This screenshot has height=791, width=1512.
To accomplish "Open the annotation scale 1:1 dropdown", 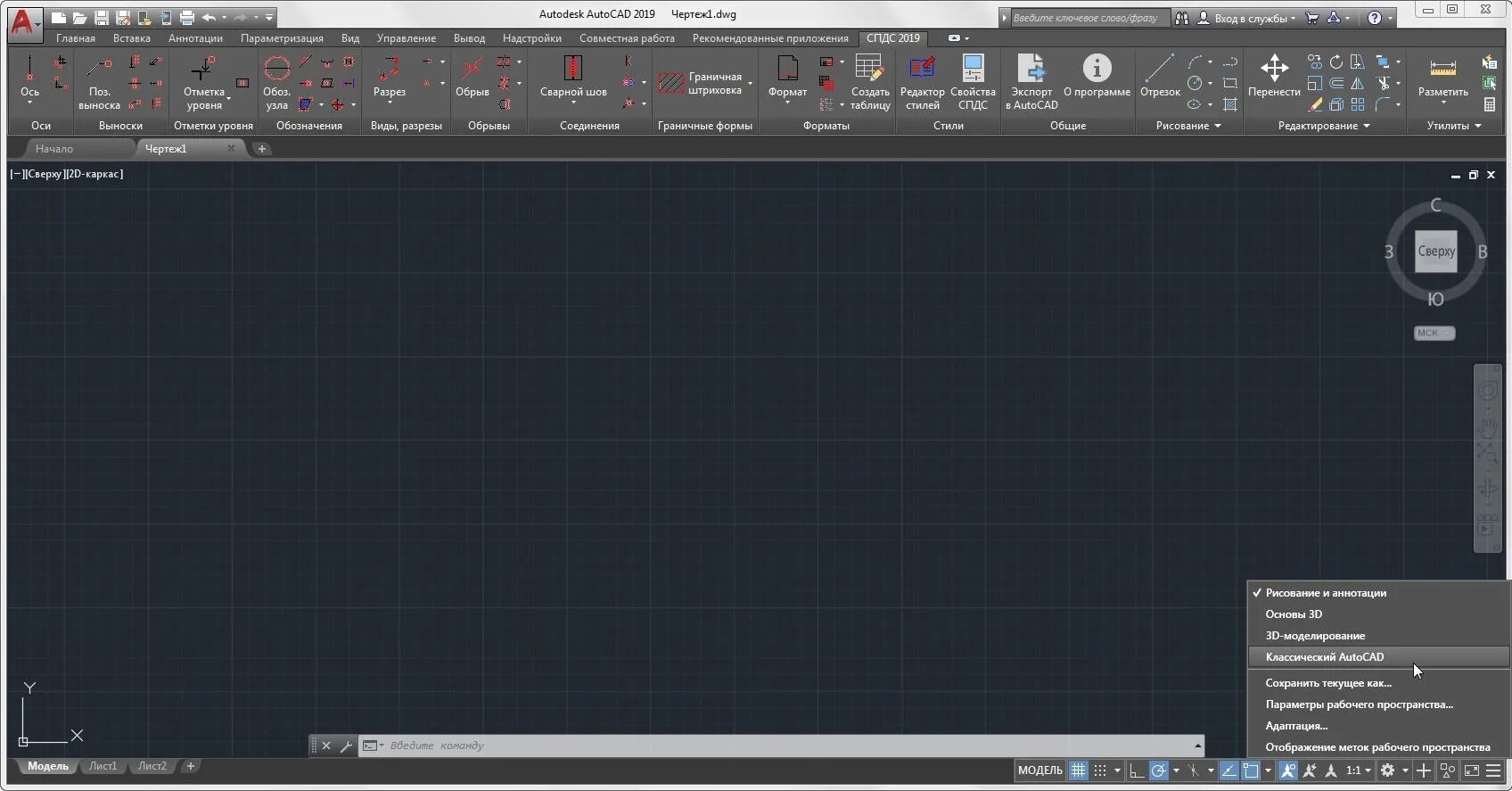I will click(x=1359, y=770).
